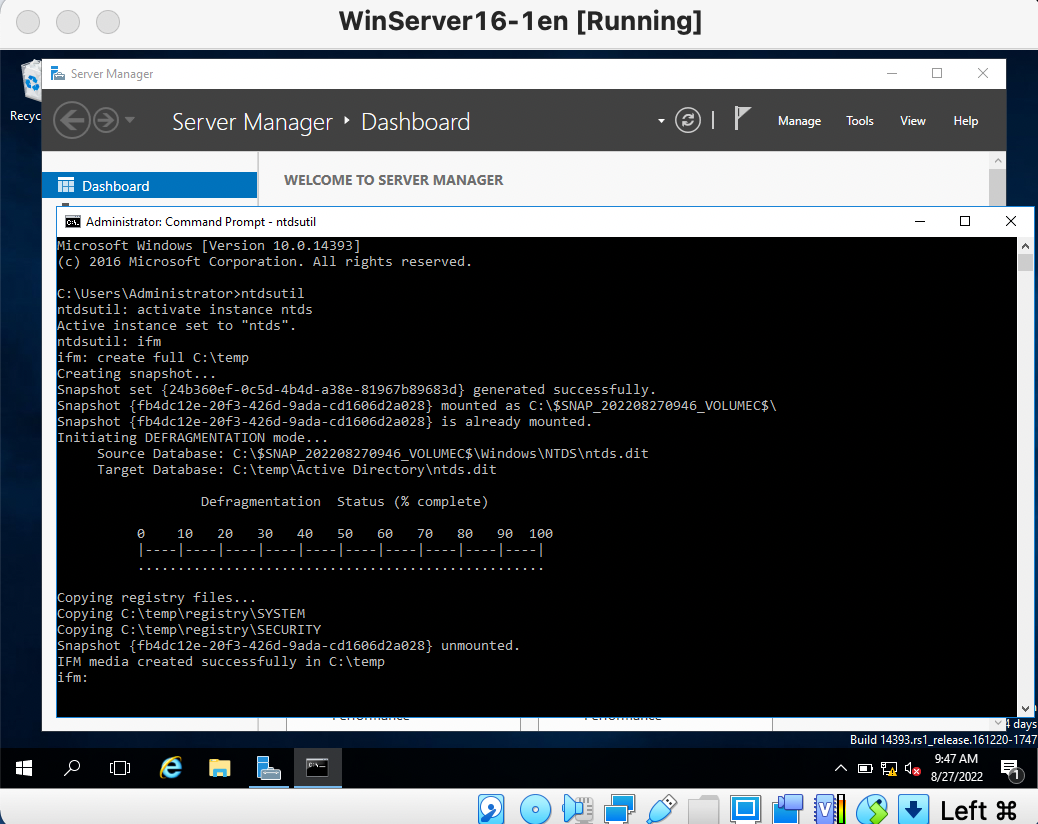
Task: Click the Server Manager back navigation arrow
Action: [71, 120]
